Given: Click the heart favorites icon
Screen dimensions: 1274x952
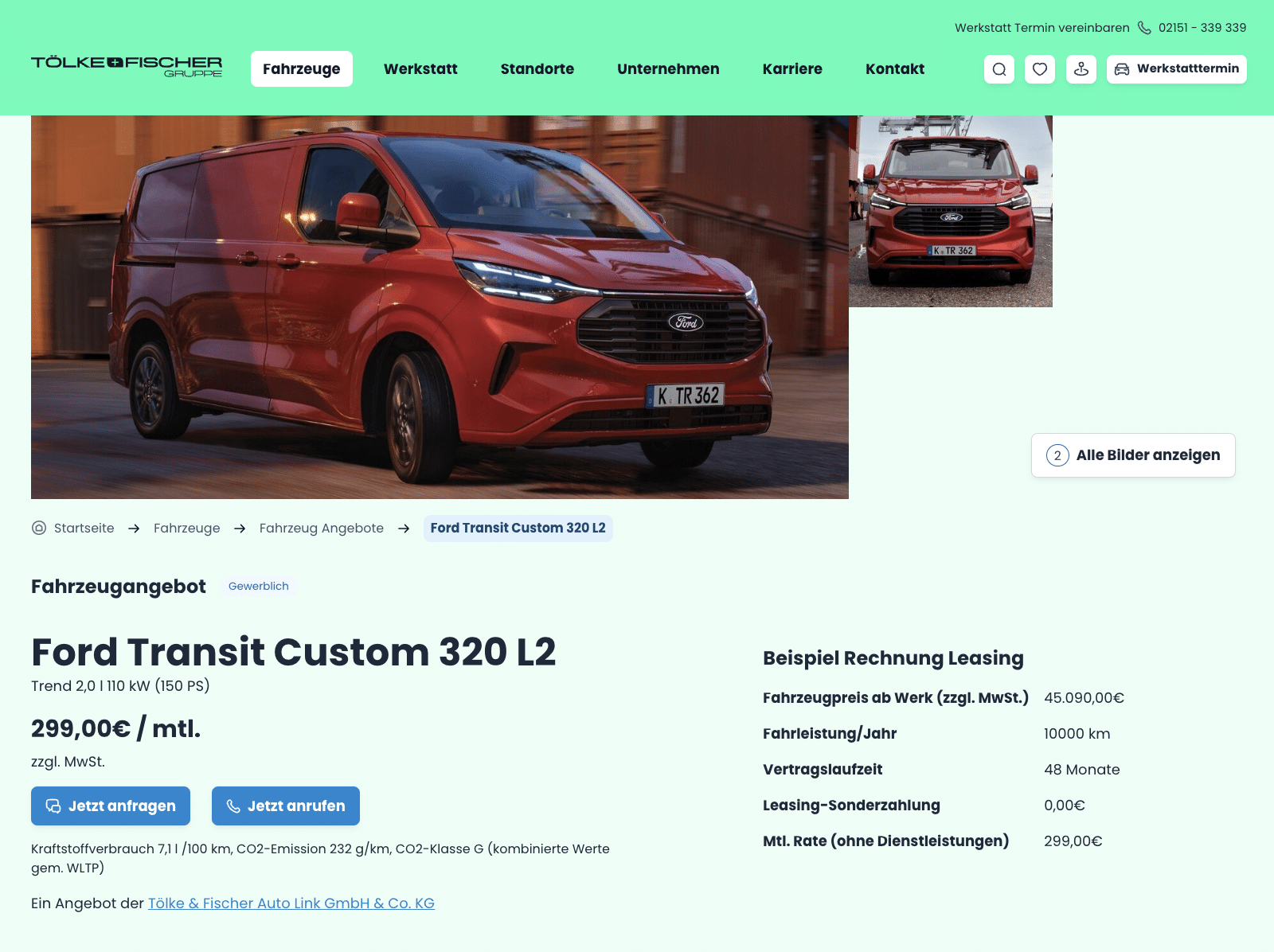Looking at the screenshot, I should (x=1040, y=69).
